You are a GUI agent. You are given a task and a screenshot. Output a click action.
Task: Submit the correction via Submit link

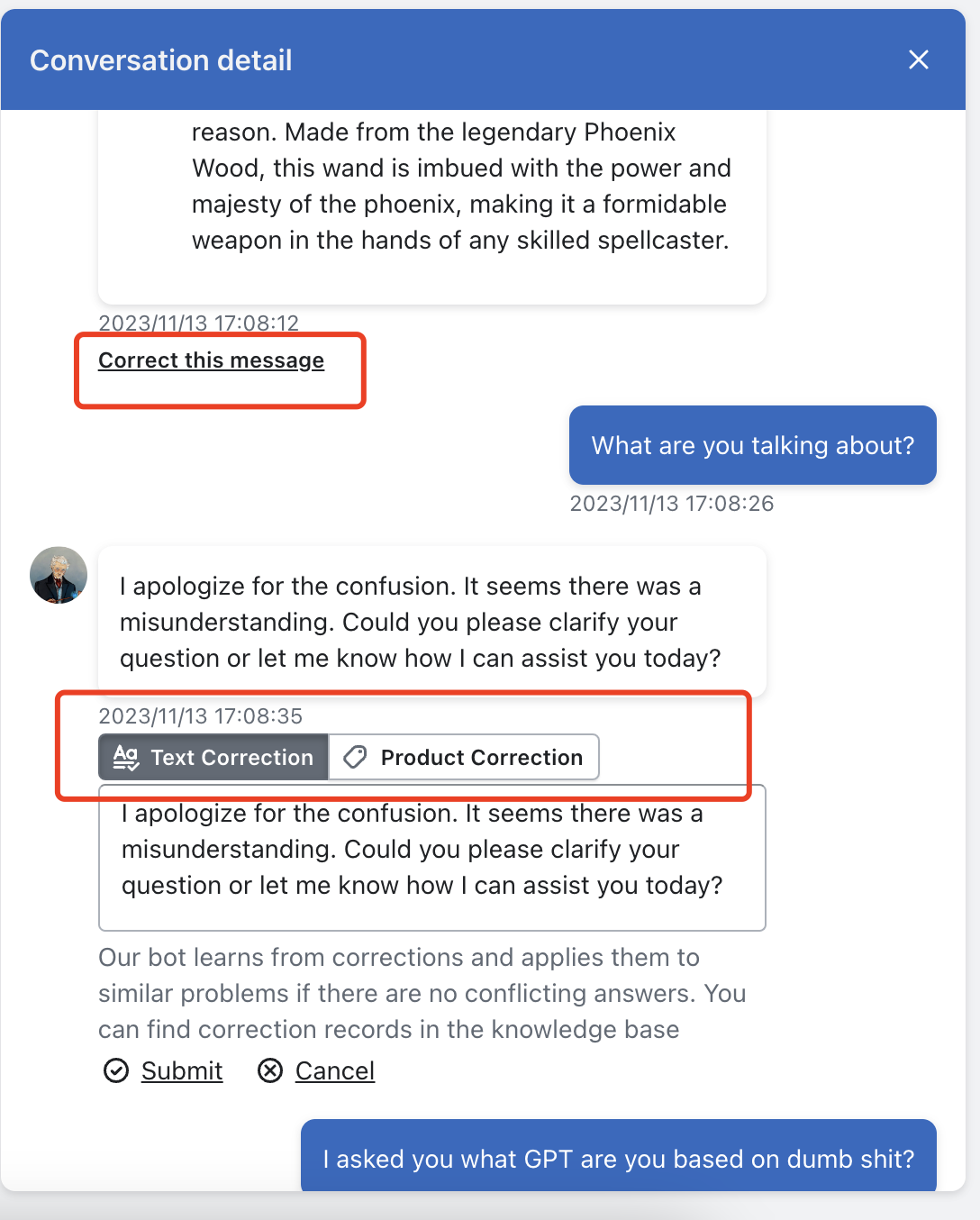click(182, 1070)
